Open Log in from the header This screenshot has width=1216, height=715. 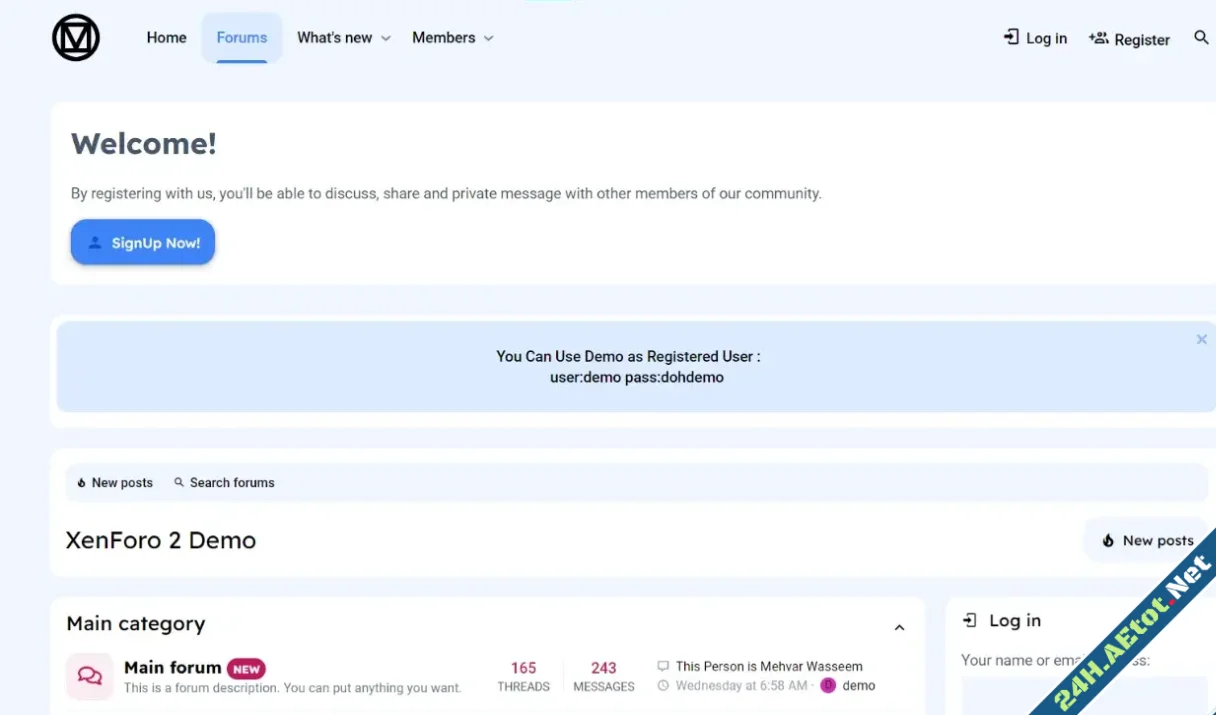point(1036,39)
